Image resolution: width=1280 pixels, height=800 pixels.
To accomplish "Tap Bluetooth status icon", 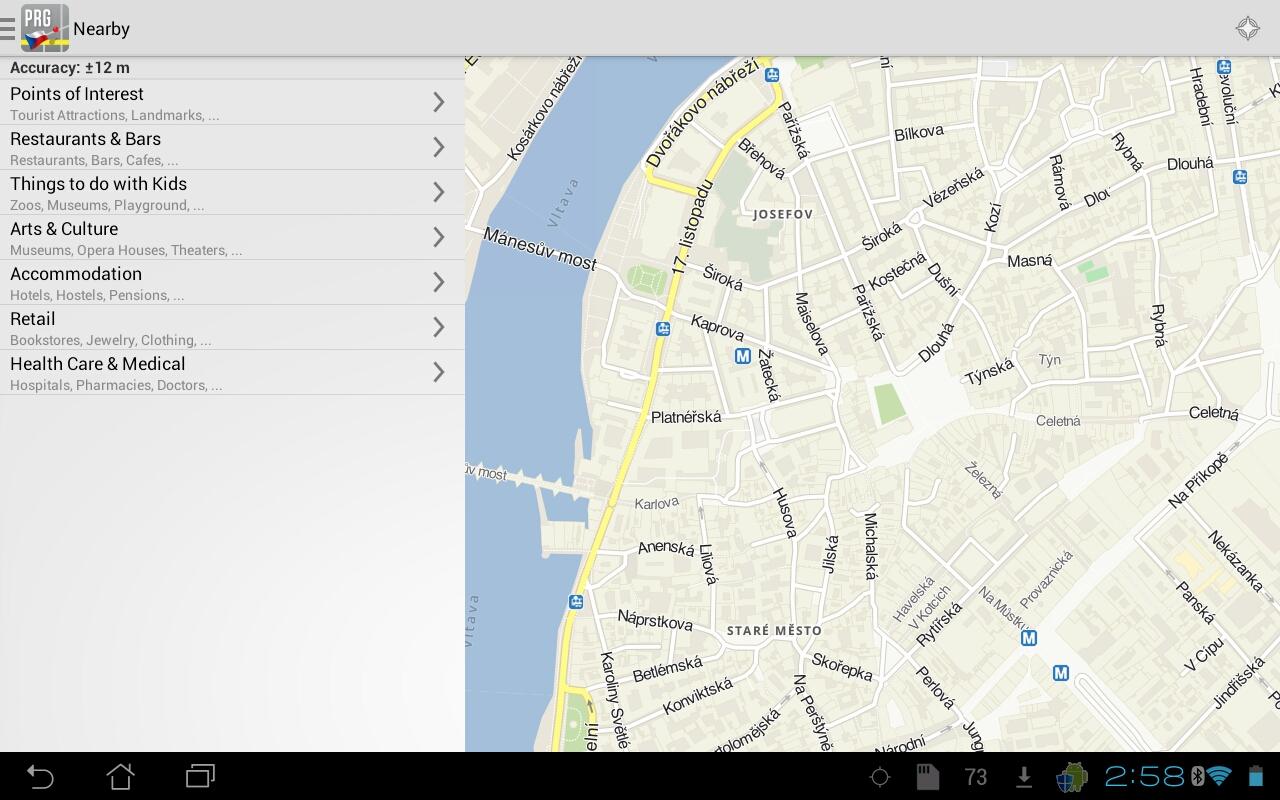I will tap(1197, 776).
